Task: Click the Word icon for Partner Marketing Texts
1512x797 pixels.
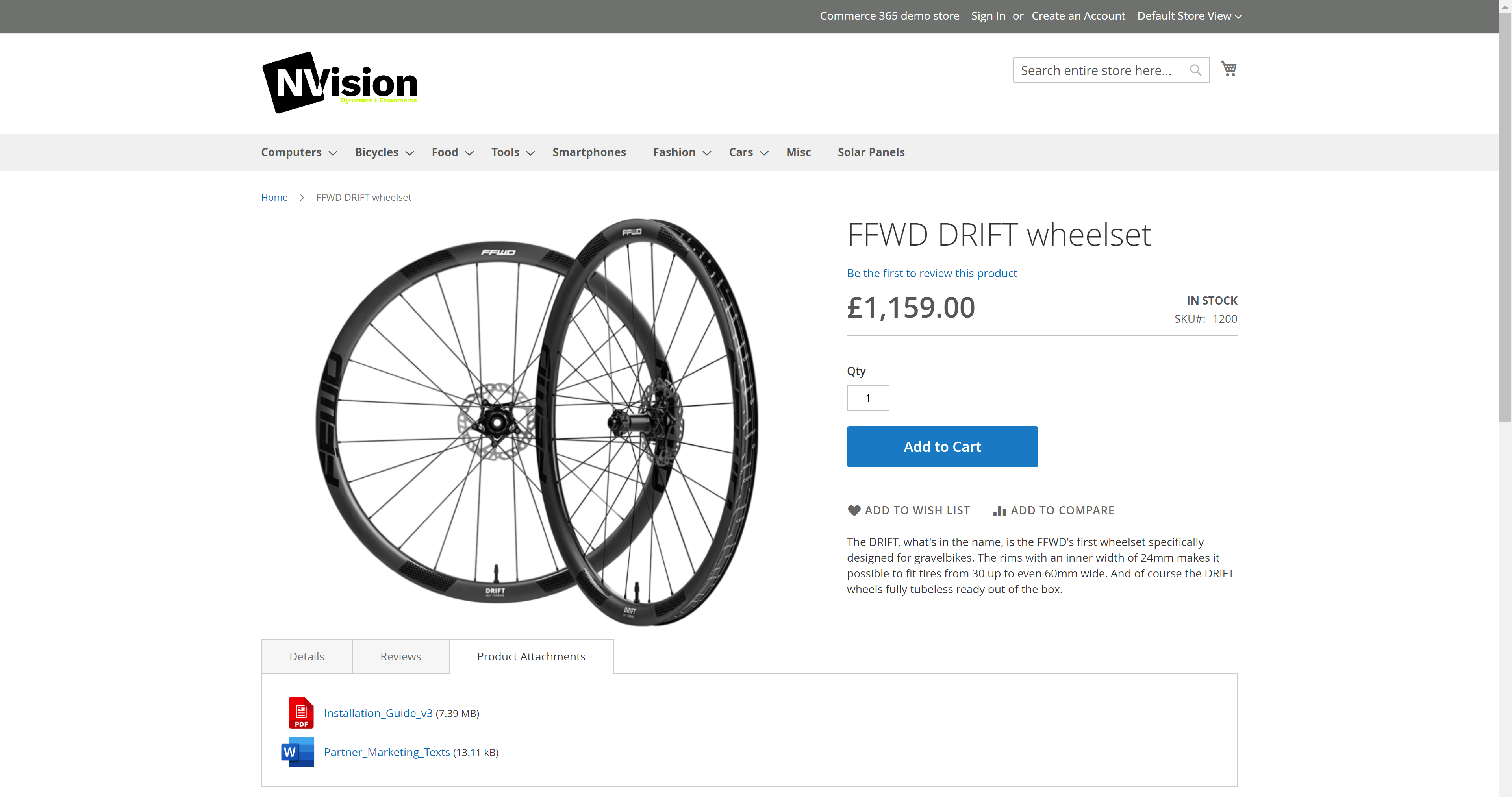Action: pyautogui.click(x=298, y=752)
